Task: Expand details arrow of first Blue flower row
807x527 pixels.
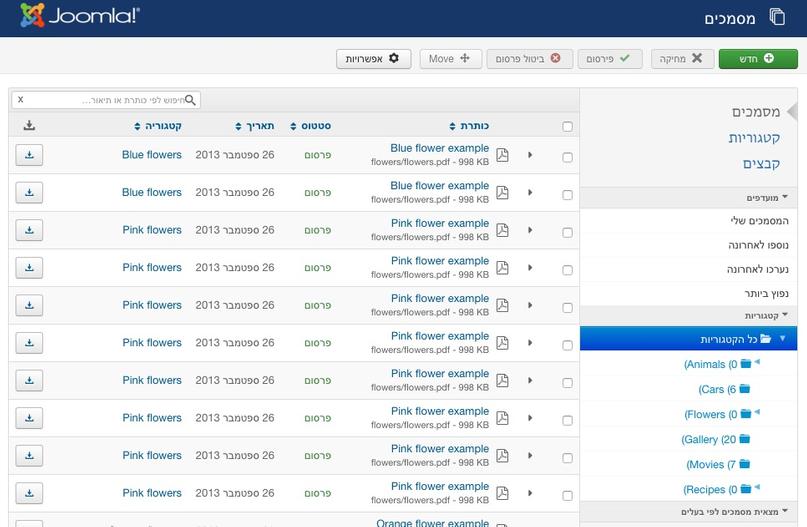Action: point(530,155)
